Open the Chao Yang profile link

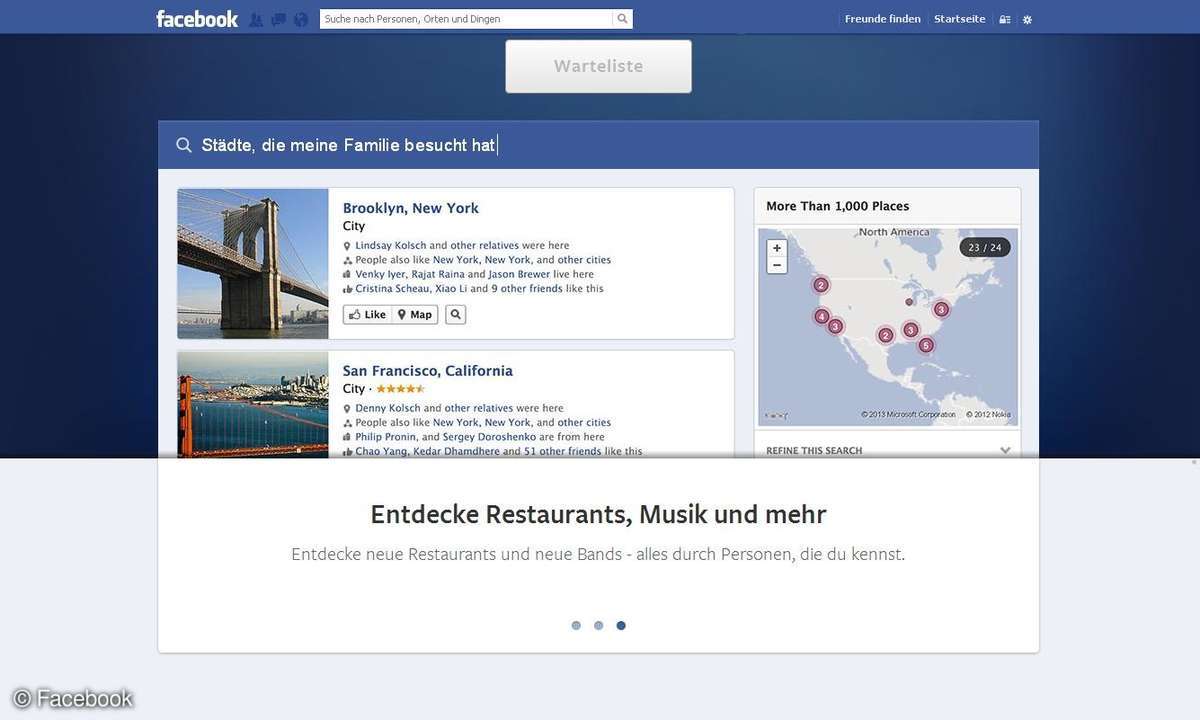[382, 451]
